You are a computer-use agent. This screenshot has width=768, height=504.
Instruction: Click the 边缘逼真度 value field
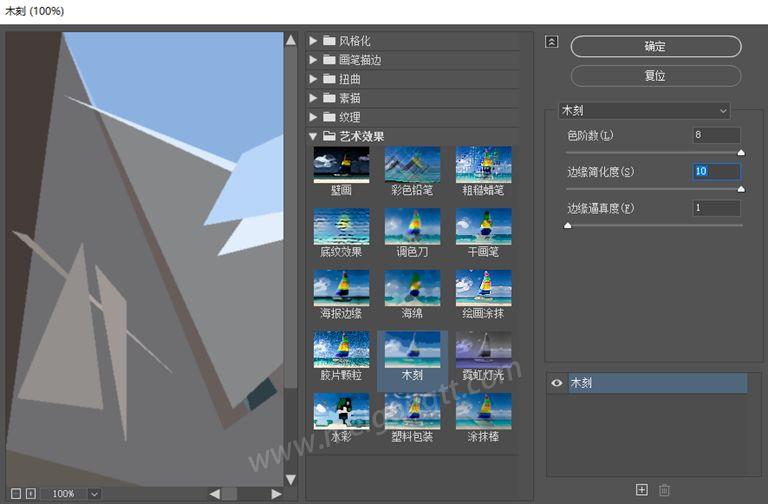coord(716,208)
